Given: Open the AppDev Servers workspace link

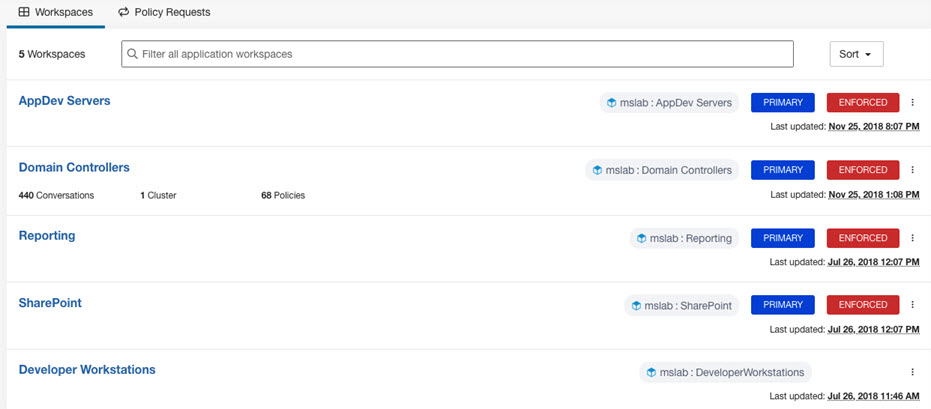Looking at the screenshot, I should click(65, 100).
